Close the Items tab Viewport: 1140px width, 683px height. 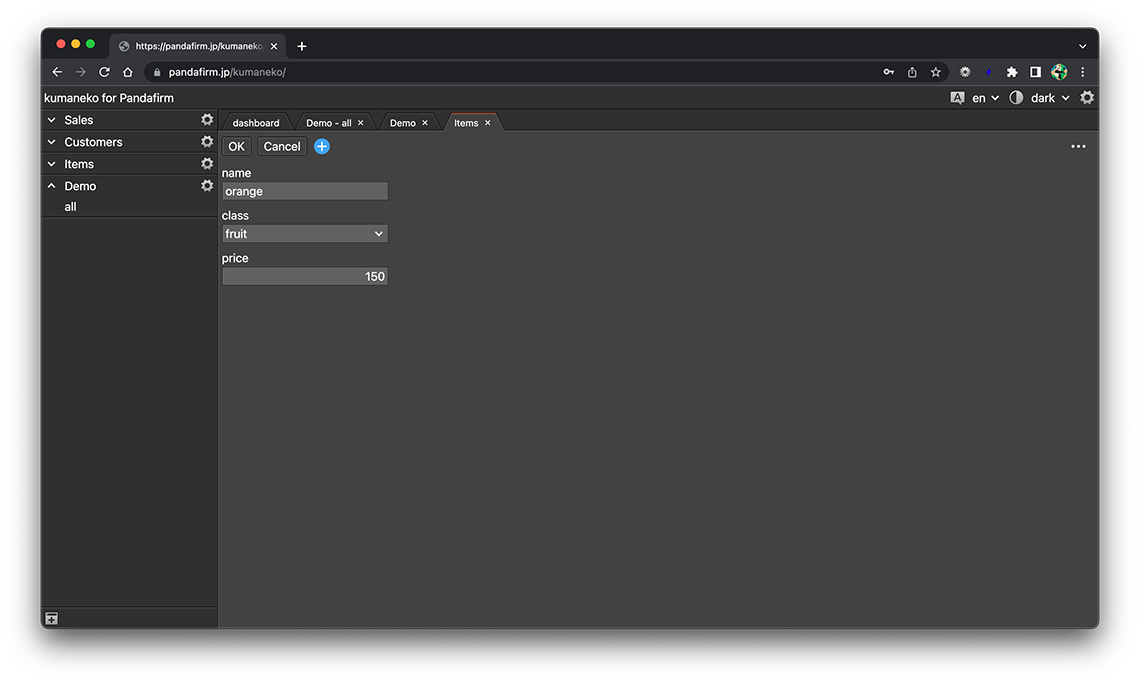488,123
